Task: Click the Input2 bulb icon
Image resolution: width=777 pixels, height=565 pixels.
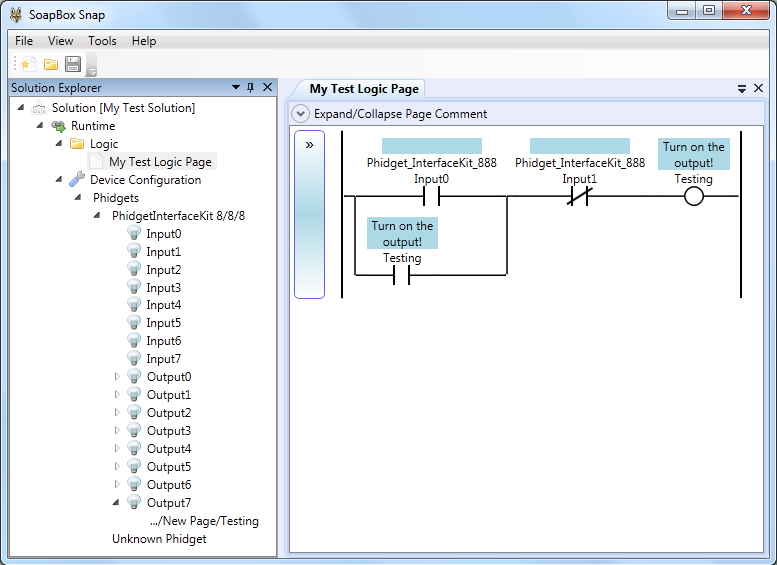Action: (x=134, y=269)
